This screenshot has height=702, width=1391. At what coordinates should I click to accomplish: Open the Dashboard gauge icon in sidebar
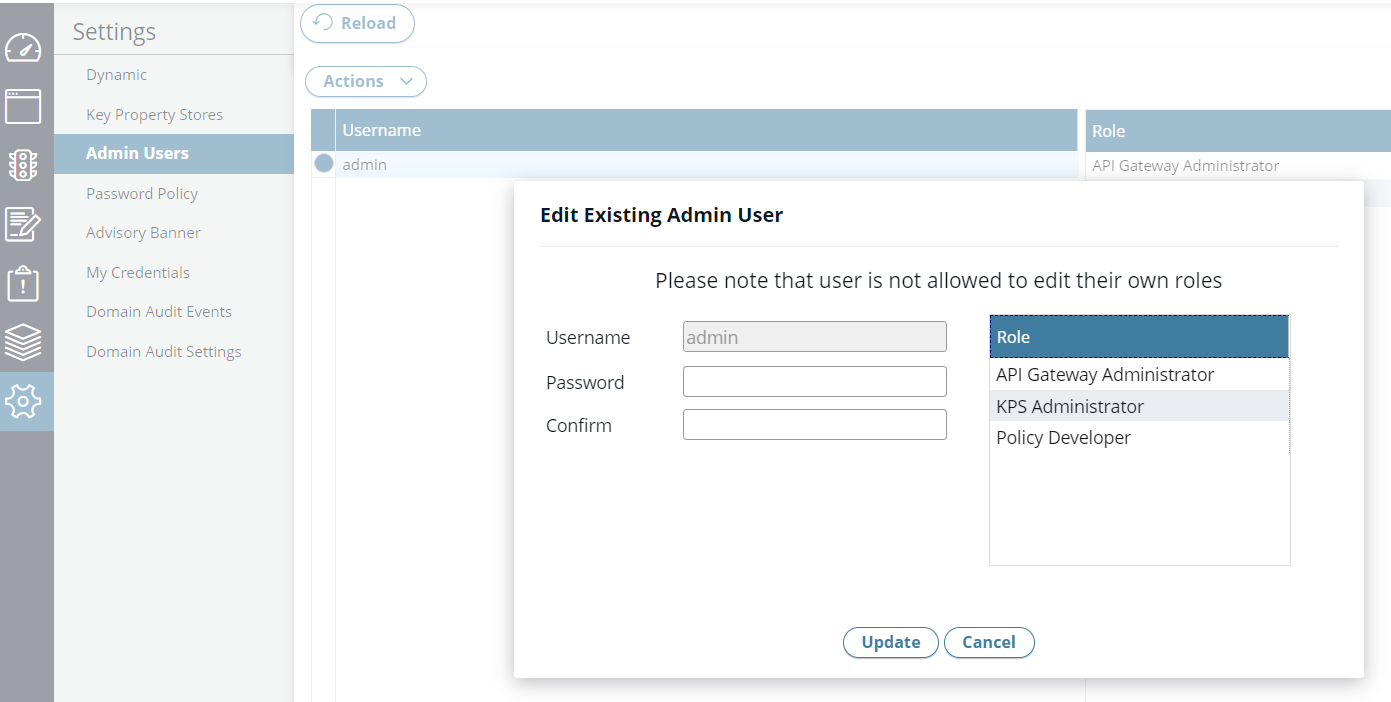(23, 47)
